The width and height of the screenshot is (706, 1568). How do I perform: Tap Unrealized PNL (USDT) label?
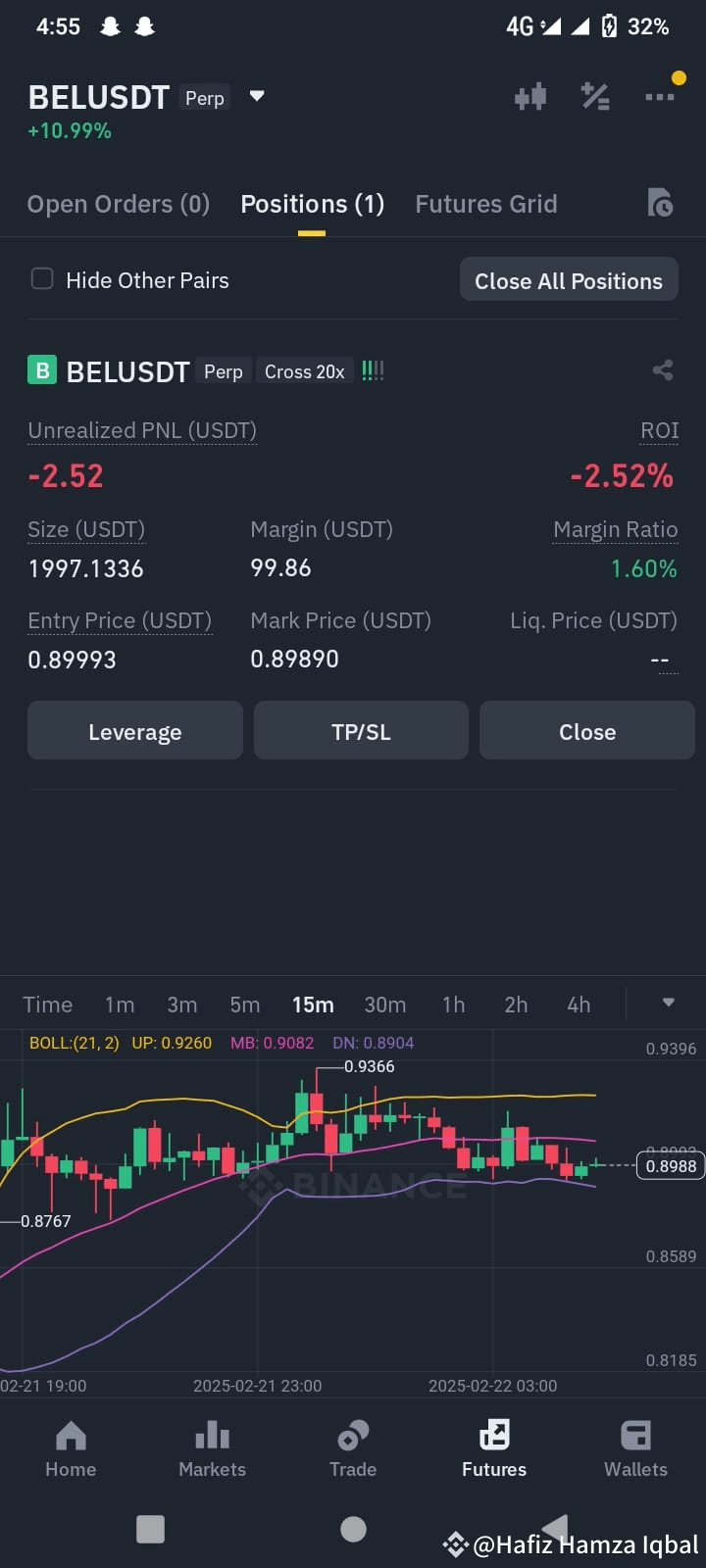(x=142, y=430)
